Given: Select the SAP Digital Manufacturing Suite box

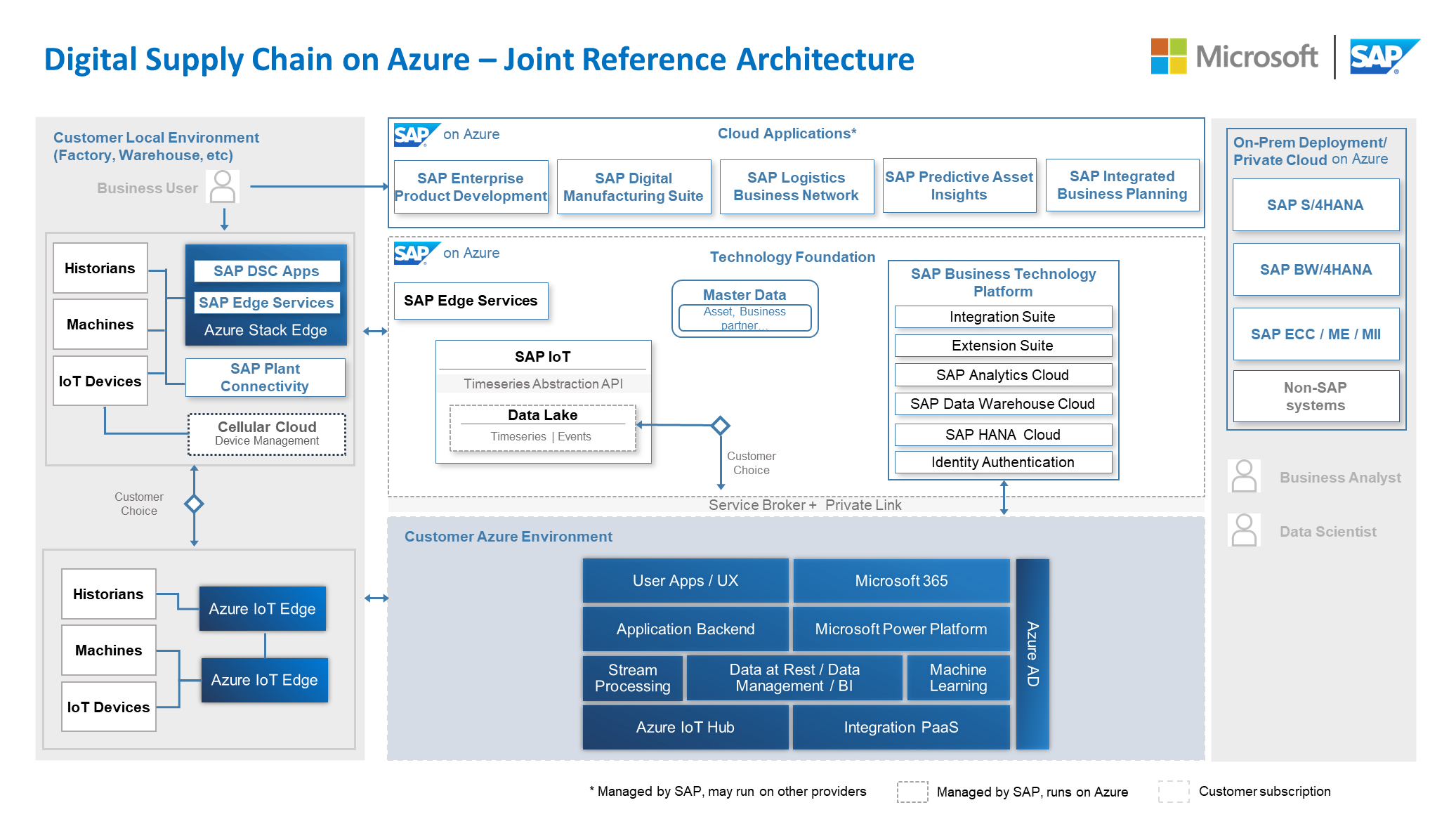Looking at the screenshot, I should click(634, 187).
